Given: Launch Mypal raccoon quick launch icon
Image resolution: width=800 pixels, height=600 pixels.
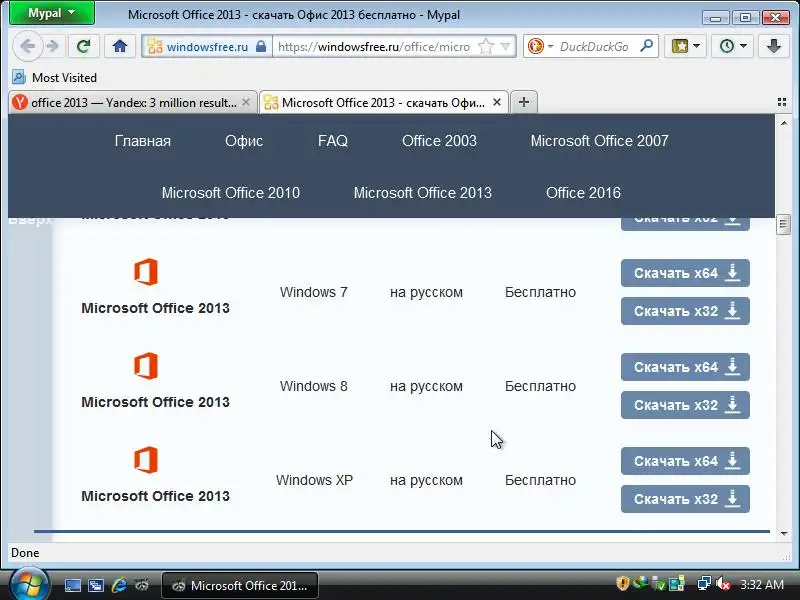Looking at the screenshot, I should click(142, 585).
